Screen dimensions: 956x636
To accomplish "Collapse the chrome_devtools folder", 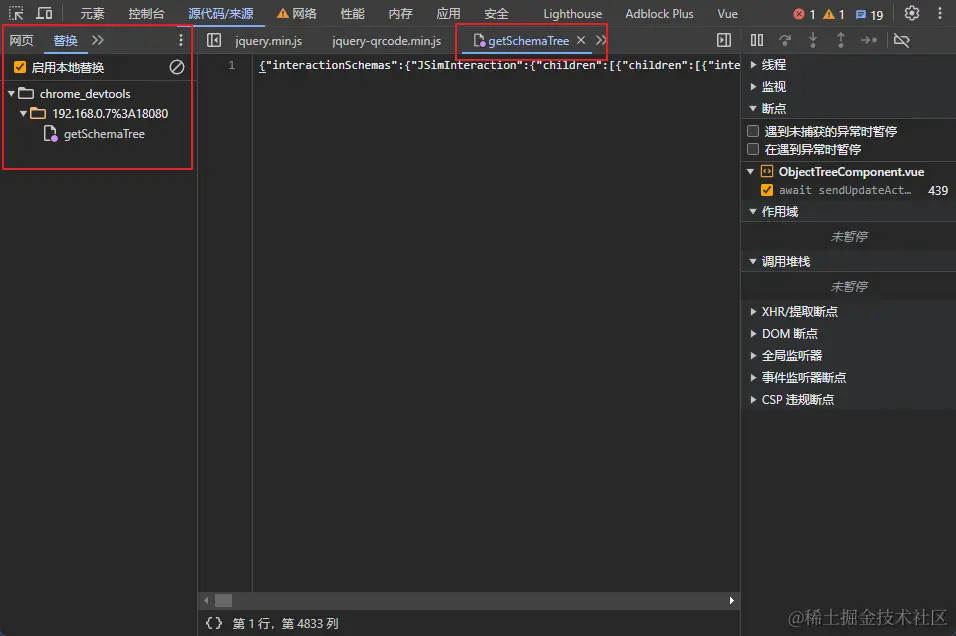I will (11, 94).
